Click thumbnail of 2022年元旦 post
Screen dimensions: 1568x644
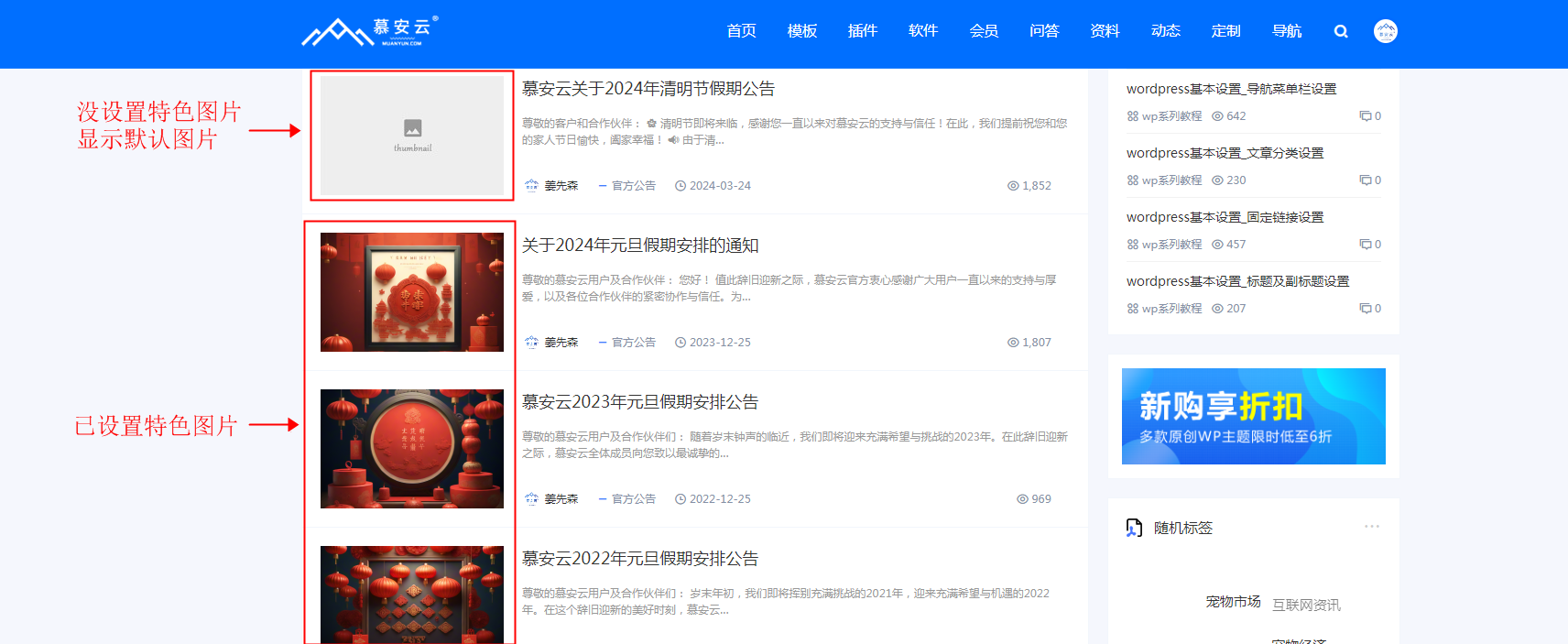click(x=412, y=595)
